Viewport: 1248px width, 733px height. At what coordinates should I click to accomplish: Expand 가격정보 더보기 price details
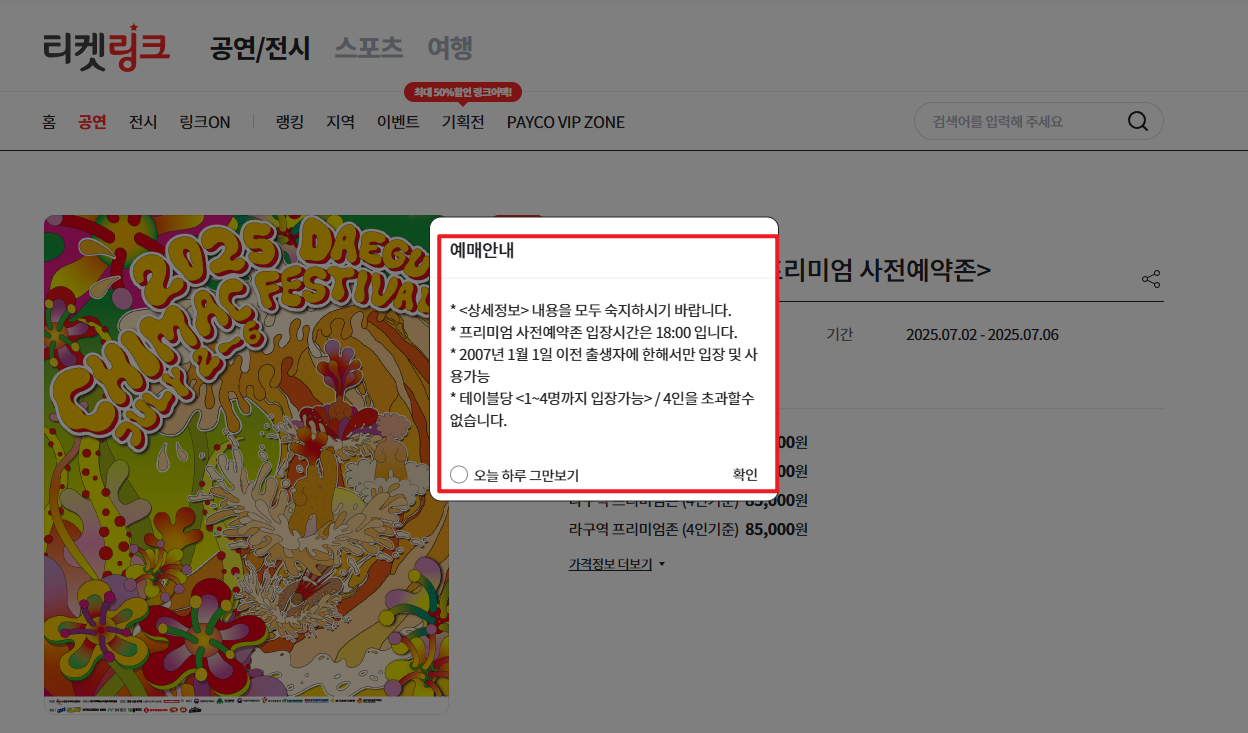(610, 563)
